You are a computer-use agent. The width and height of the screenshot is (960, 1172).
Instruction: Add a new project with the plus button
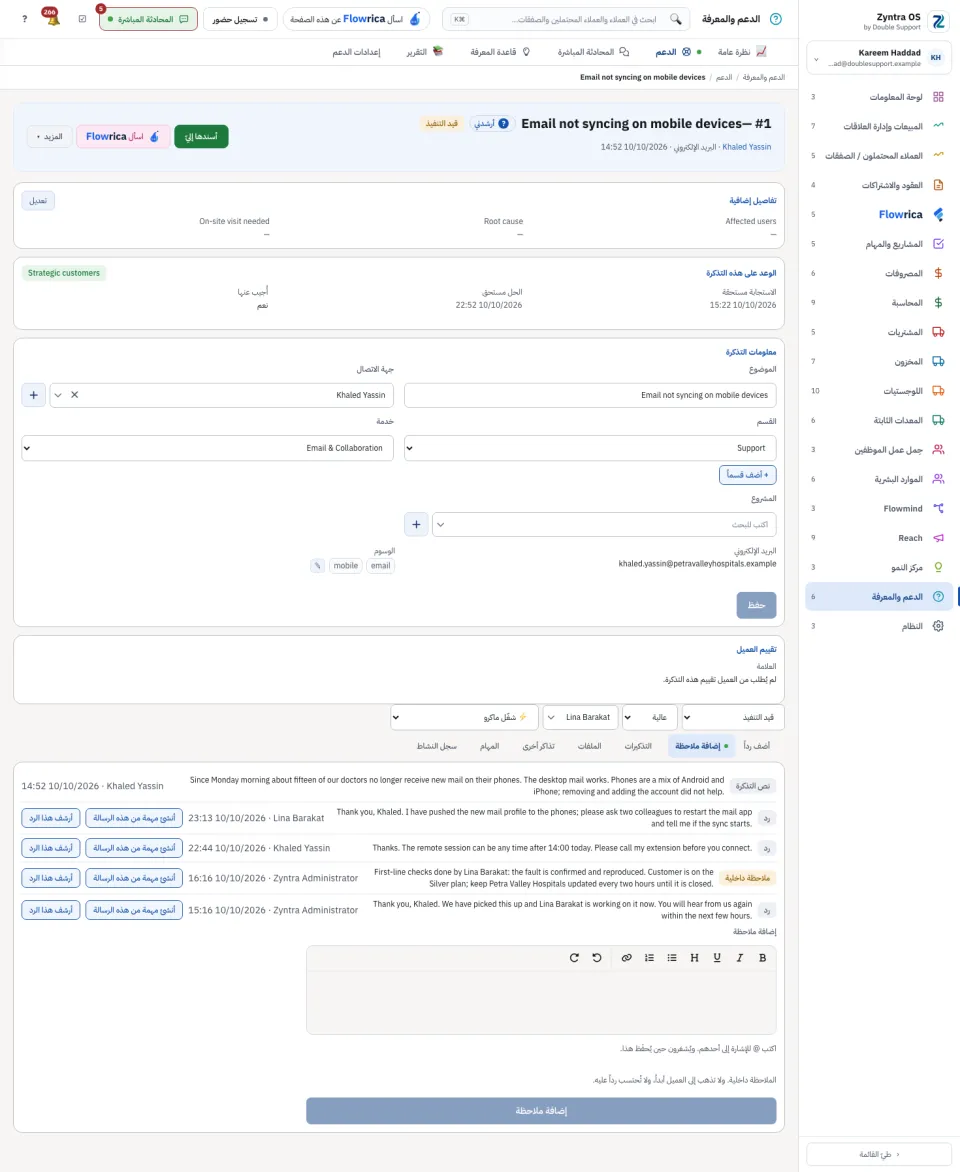pyautogui.click(x=416, y=524)
